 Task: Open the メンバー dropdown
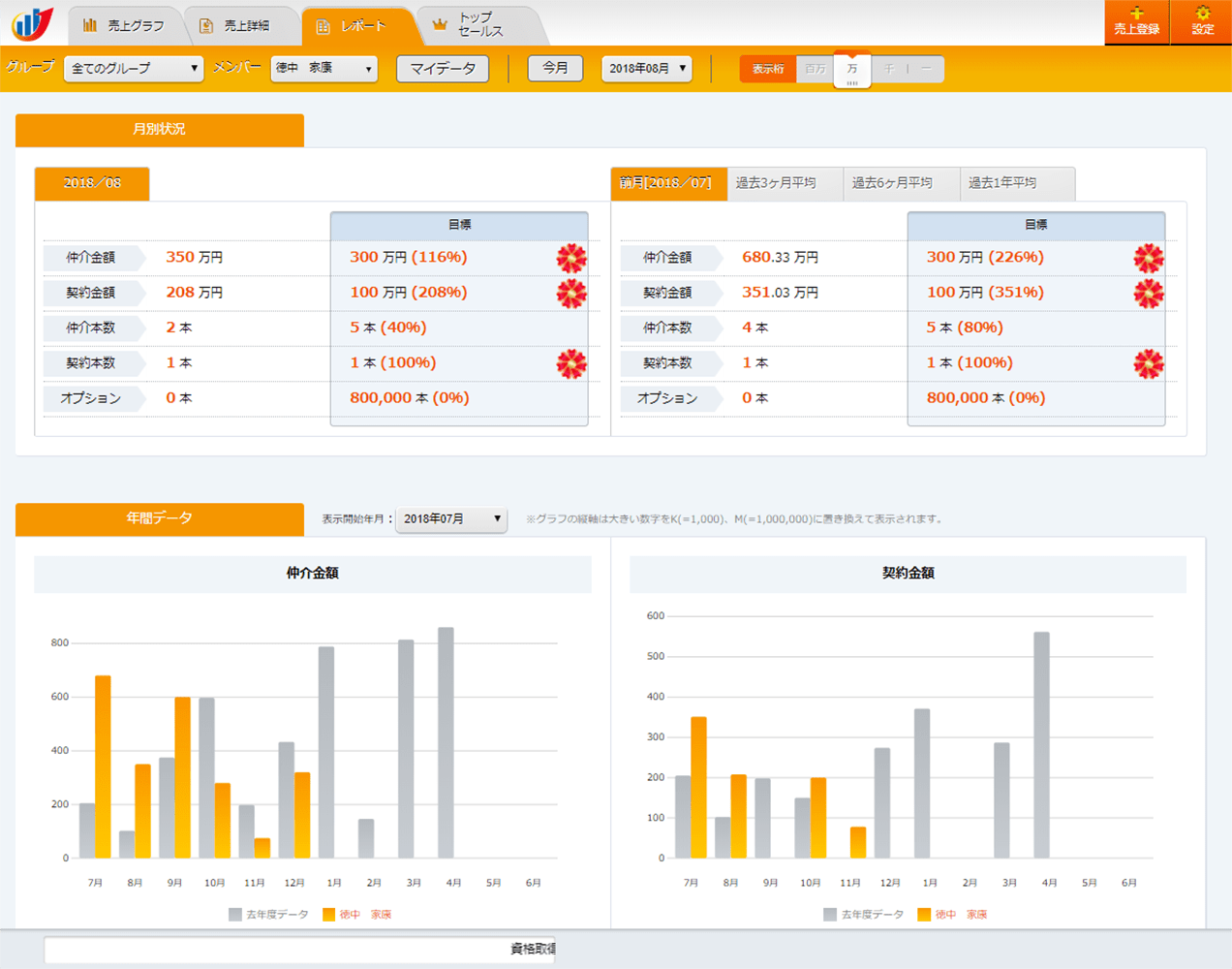pyautogui.click(x=323, y=69)
